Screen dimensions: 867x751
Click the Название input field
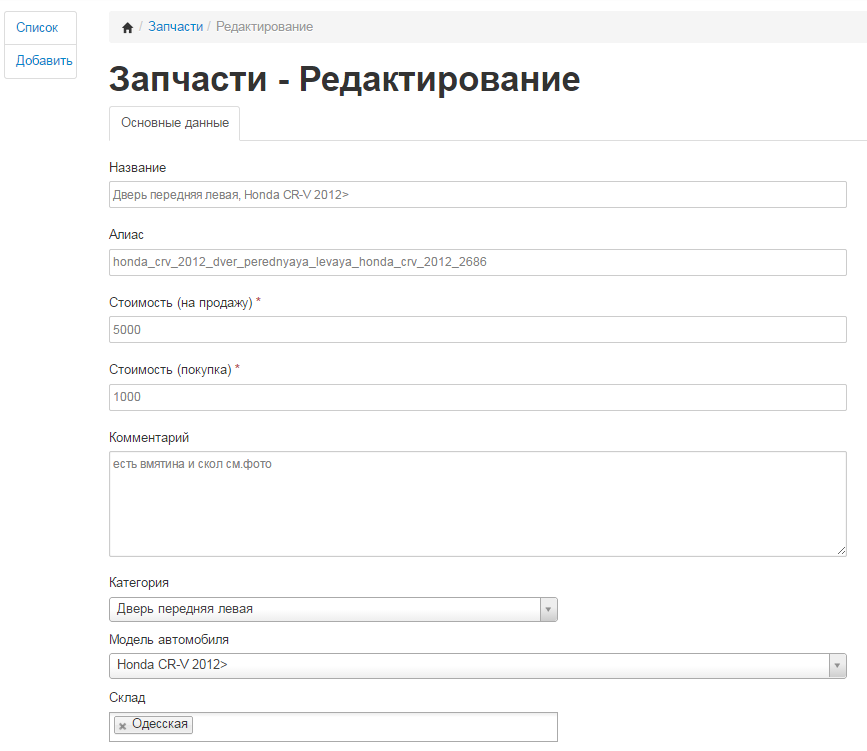477,195
